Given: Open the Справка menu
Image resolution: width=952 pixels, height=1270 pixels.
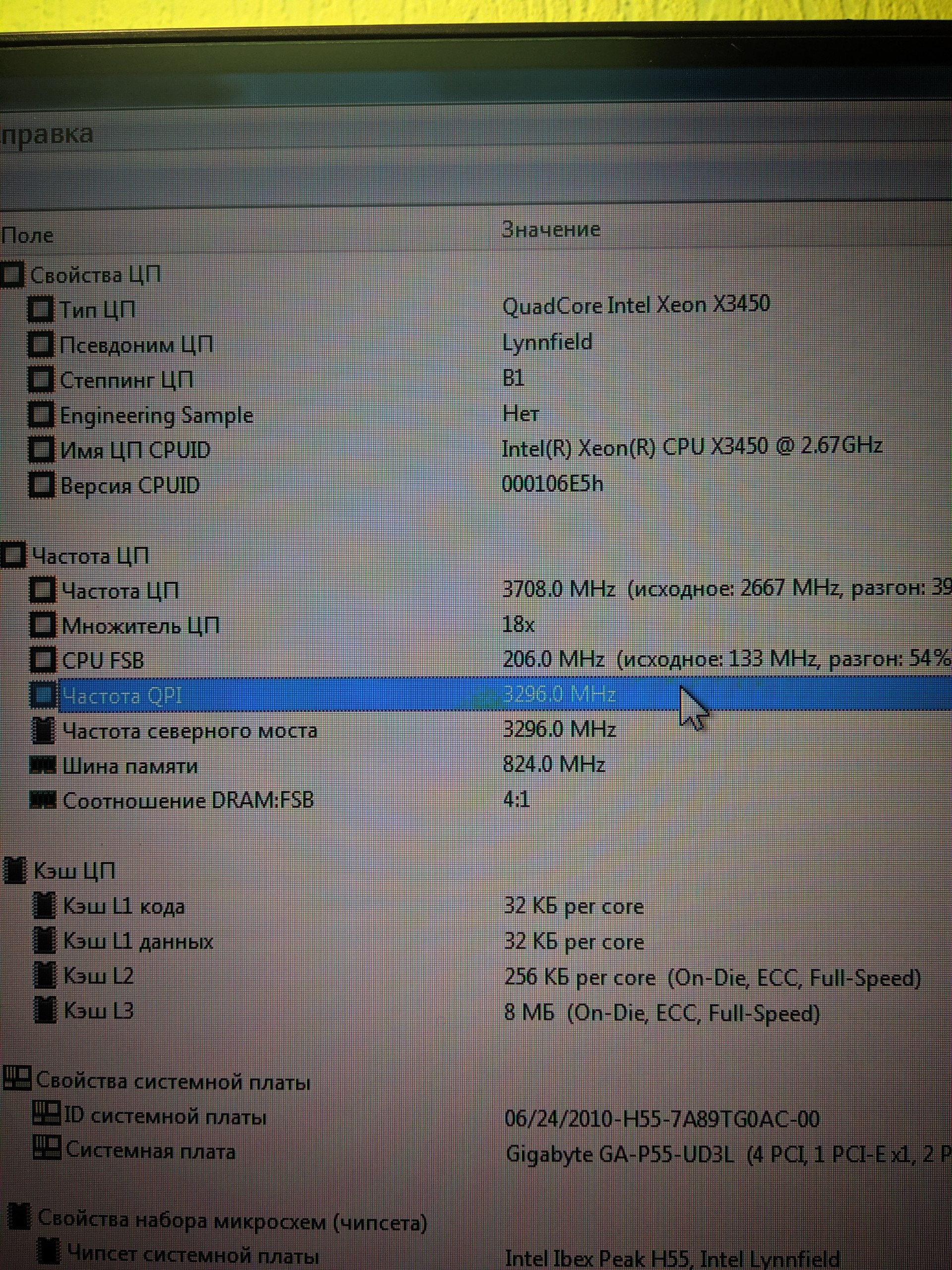Looking at the screenshot, I should pyautogui.click(x=46, y=135).
